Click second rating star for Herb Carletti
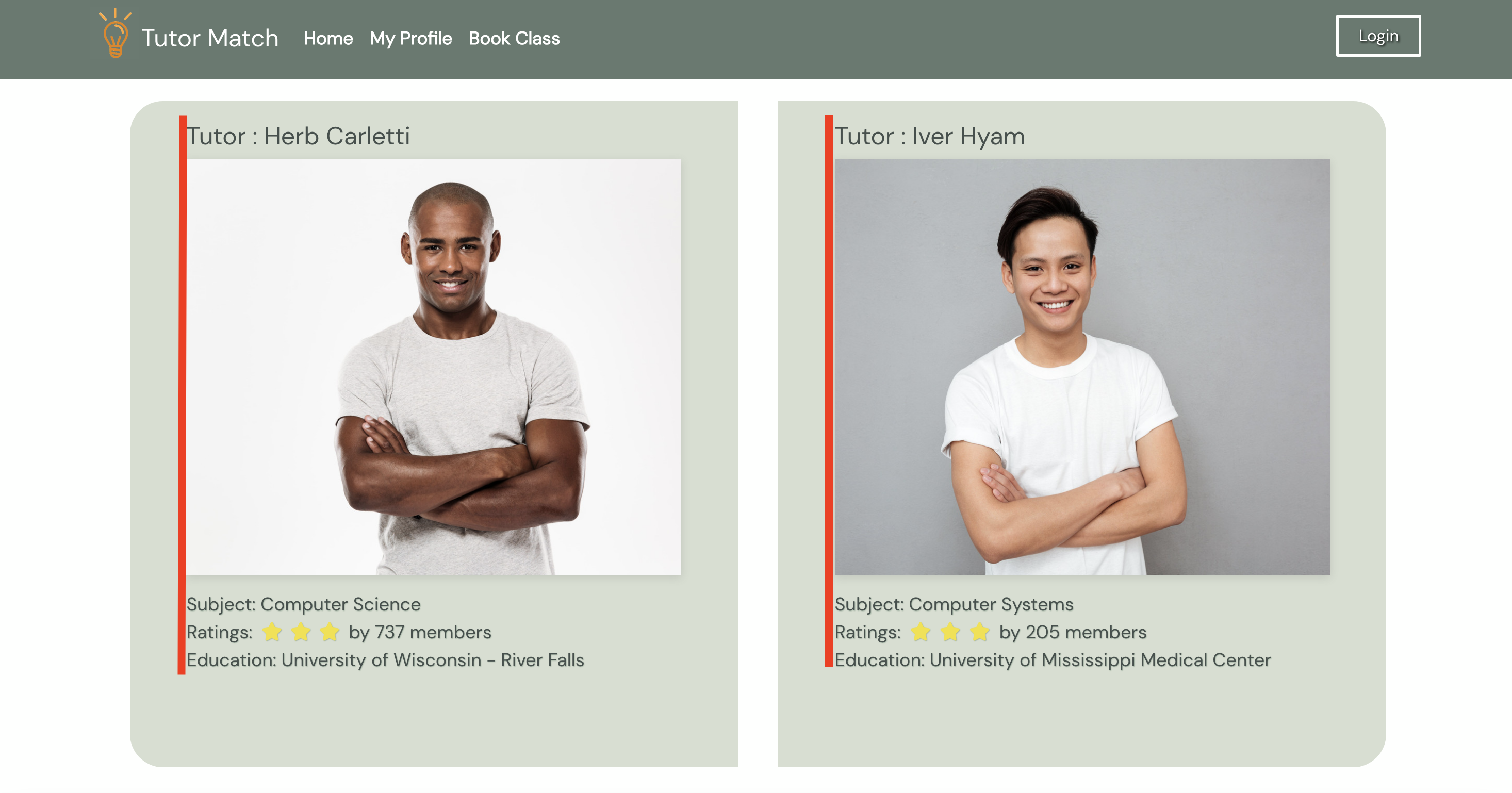Screen dimensions: 1512x793 [x=301, y=632]
